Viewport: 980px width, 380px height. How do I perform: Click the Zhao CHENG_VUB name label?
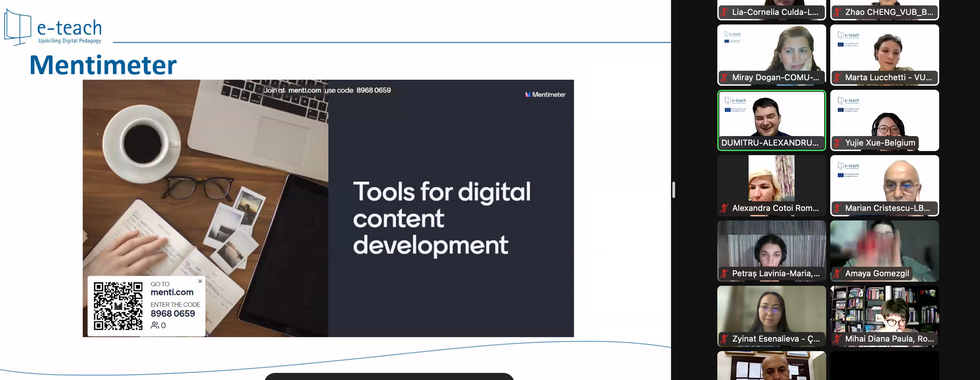pos(889,12)
